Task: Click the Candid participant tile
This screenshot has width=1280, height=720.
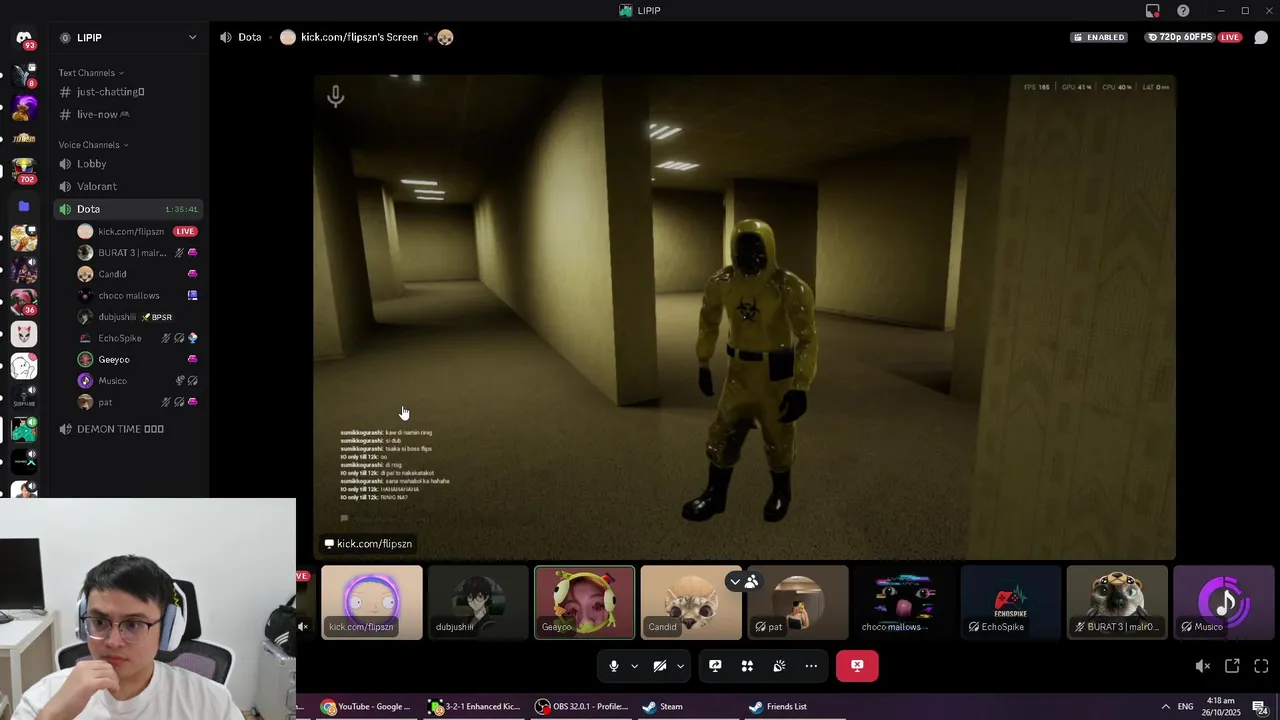Action: (691, 603)
